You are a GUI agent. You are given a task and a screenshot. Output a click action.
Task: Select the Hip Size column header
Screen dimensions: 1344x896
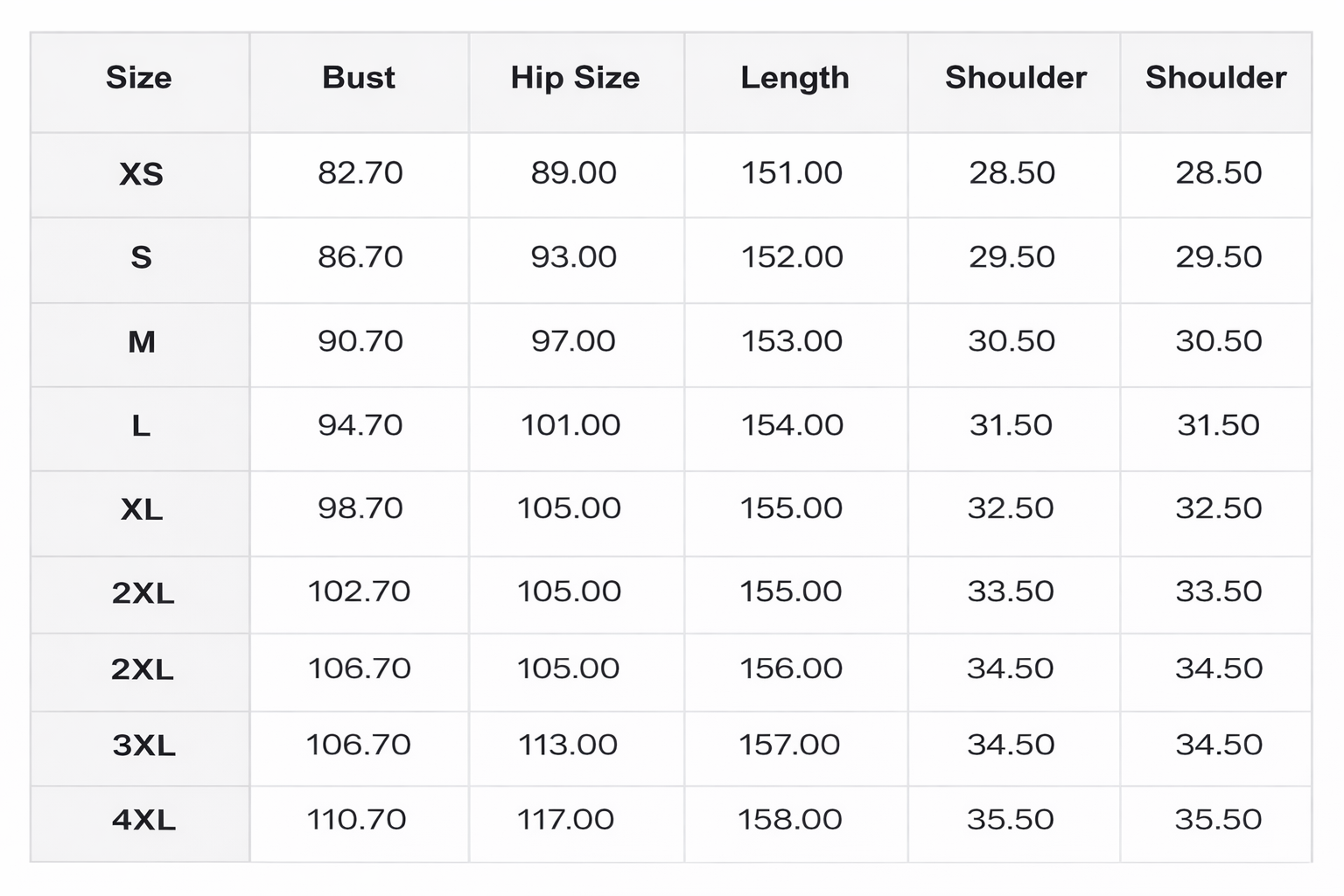click(x=575, y=78)
